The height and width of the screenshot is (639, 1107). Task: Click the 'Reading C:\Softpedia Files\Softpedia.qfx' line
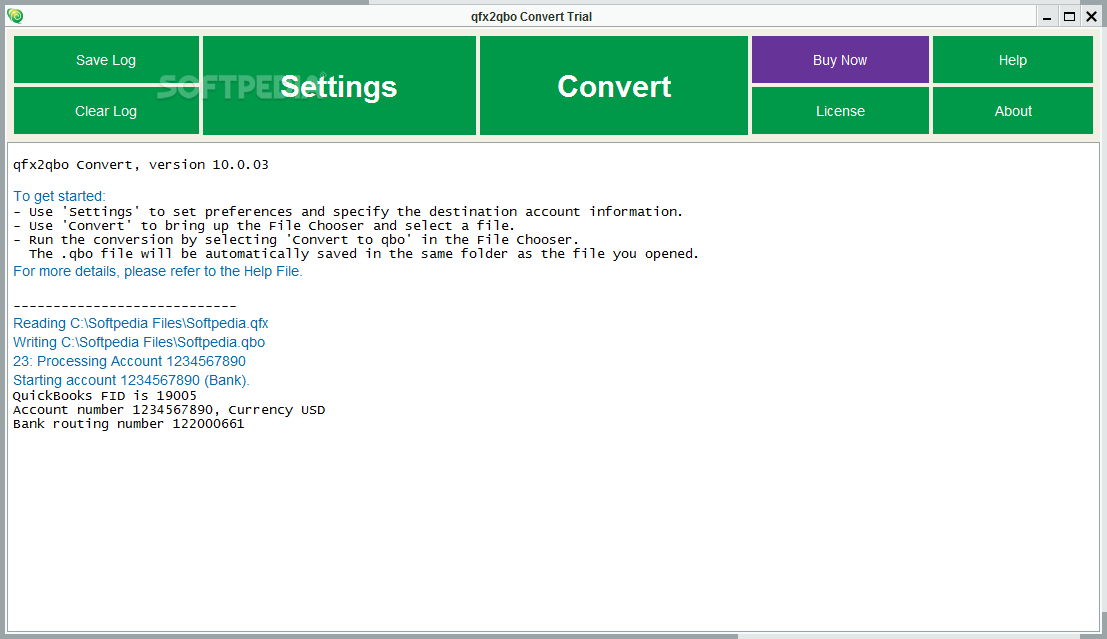(x=140, y=323)
